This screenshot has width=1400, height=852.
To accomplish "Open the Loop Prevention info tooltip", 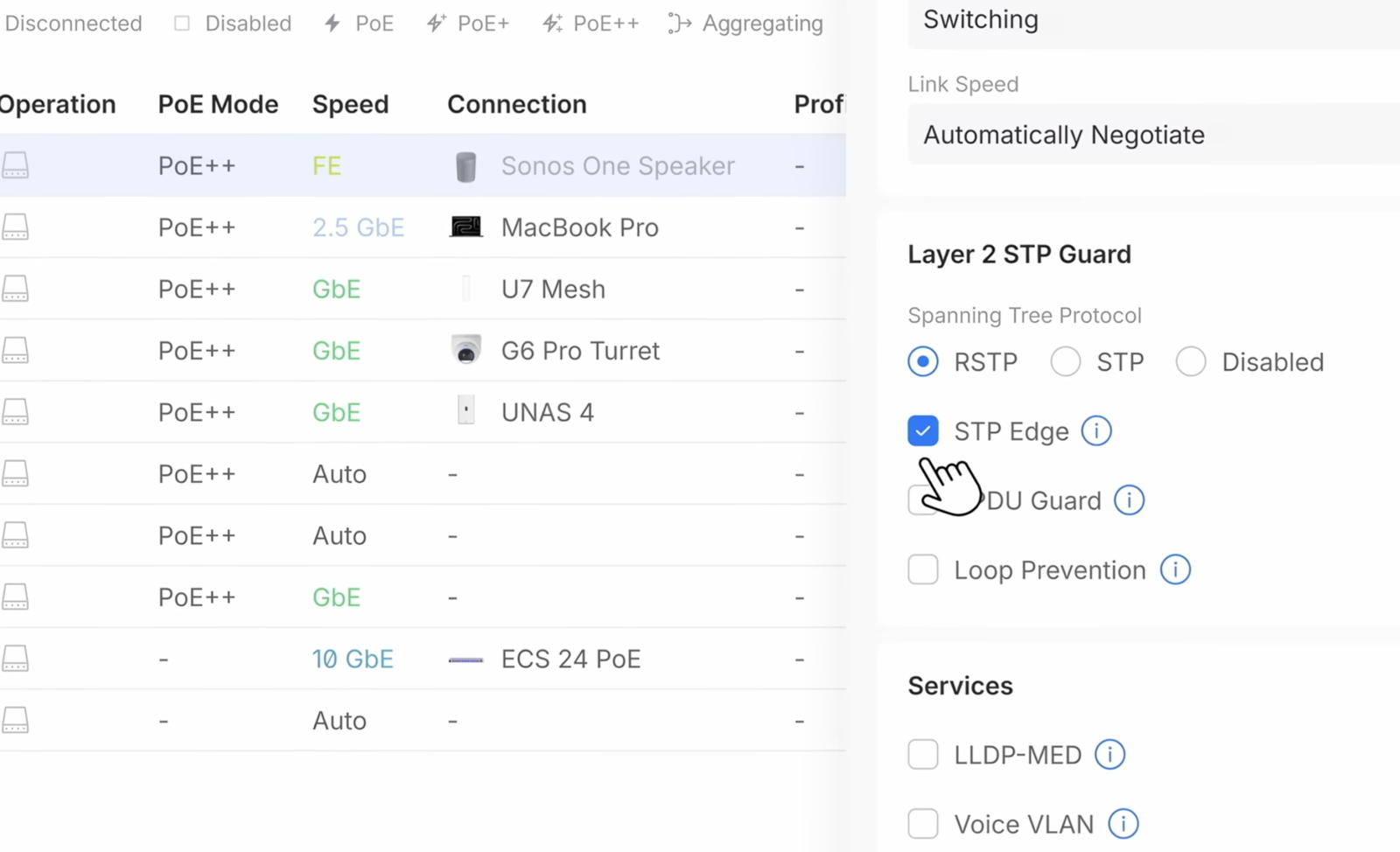I will click(x=1176, y=569).
